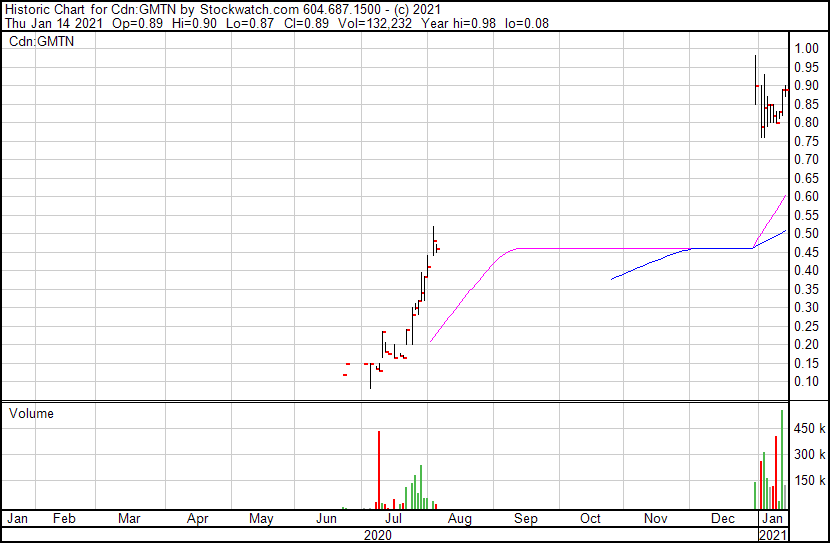
Task: Click the '300 k' volume axis label
Action: tap(809, 454)
